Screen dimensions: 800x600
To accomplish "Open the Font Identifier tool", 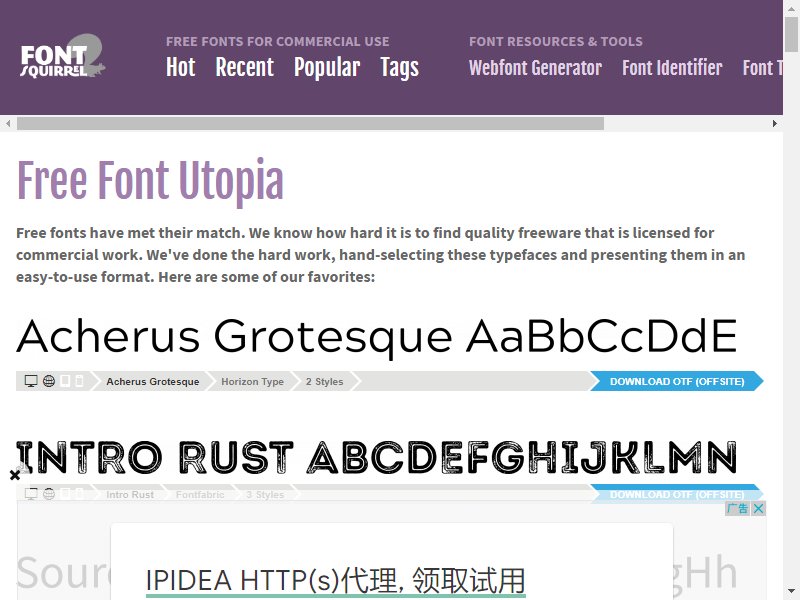I will click(672, 67).
